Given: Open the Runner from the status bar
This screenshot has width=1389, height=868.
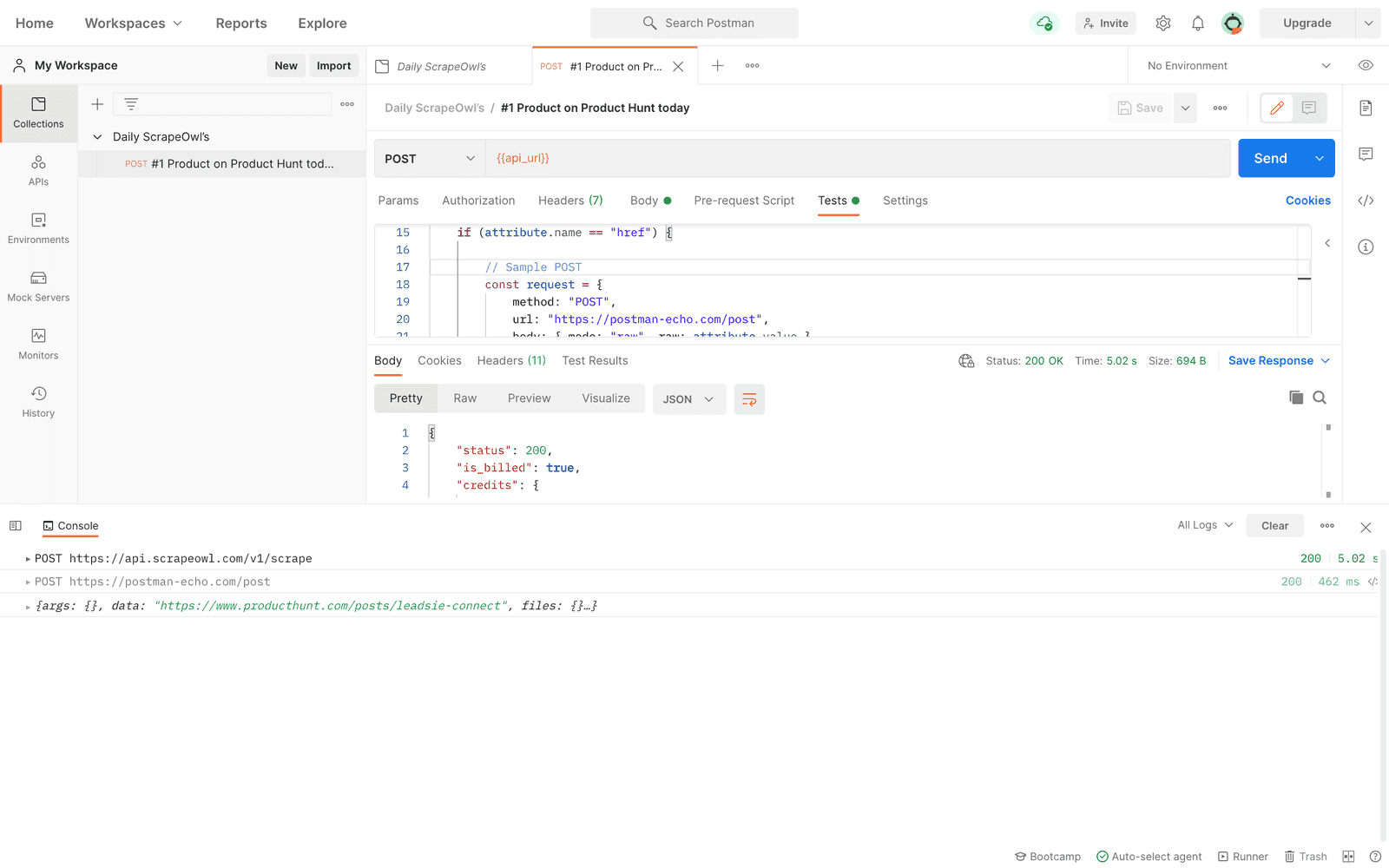Looking at the screenshot, I should click(1242, 857).
